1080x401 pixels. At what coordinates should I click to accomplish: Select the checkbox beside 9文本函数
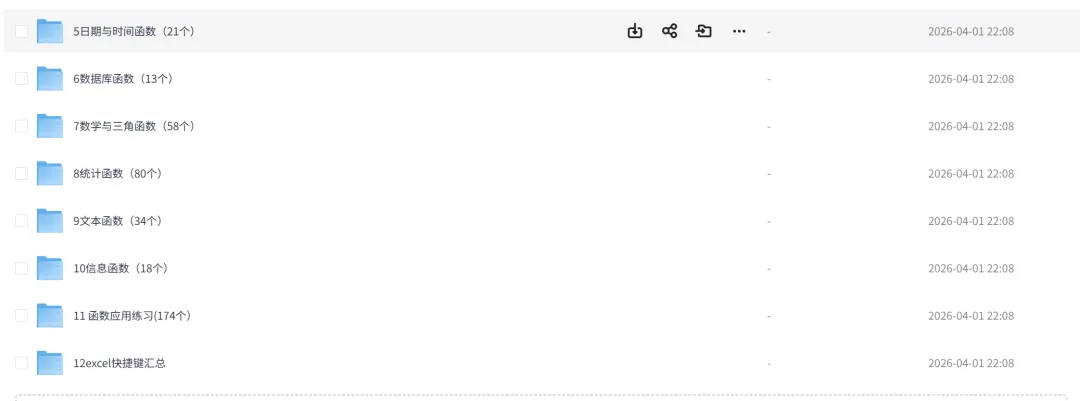21,221
